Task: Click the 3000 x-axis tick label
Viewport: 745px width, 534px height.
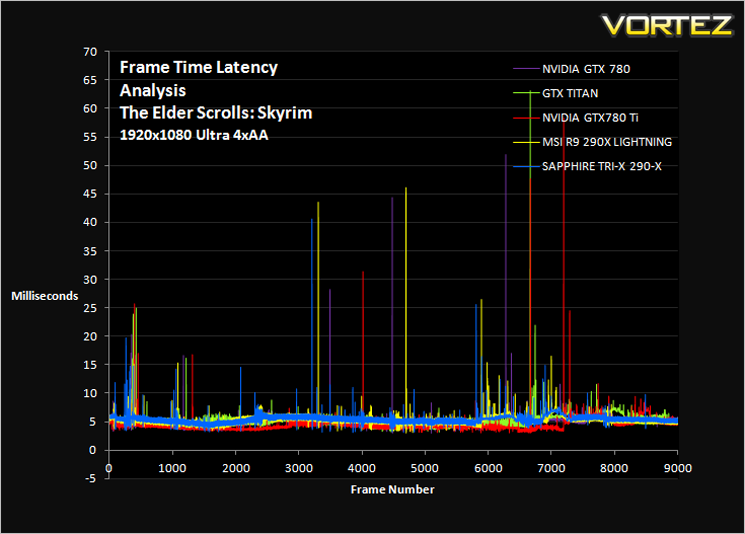Action: click(x=298, y=468)
